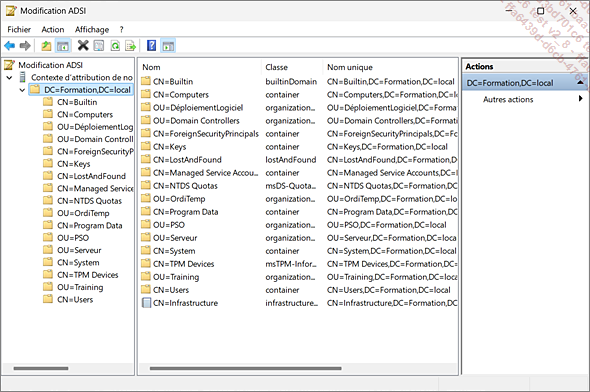
Task: Select CN=Users in the tree
Action: click(x=75, y=299)
